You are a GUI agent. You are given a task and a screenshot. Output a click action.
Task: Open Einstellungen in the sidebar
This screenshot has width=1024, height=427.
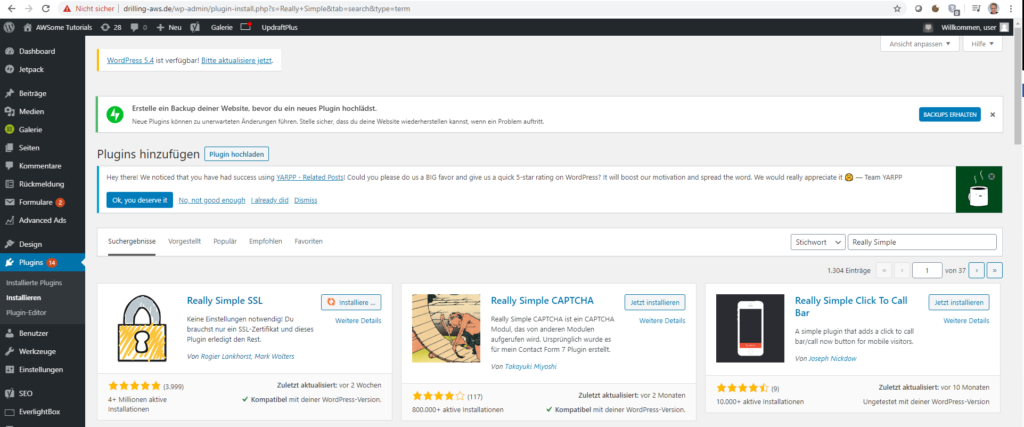42,370
